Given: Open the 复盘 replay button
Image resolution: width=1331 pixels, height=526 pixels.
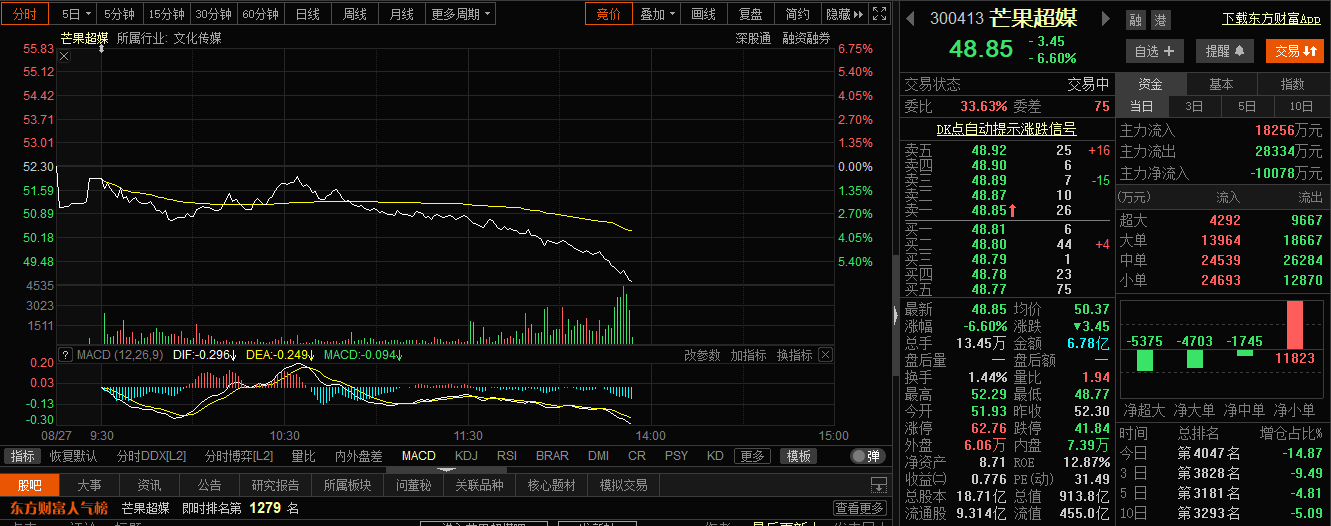Looking at the screenshot, I should coord(751,14).
